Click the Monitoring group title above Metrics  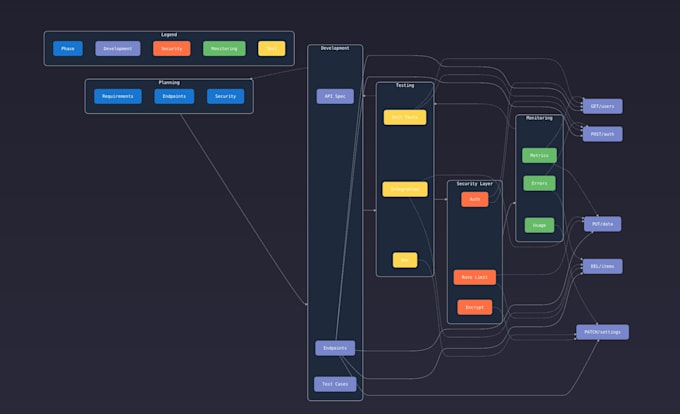pos(539,118)
